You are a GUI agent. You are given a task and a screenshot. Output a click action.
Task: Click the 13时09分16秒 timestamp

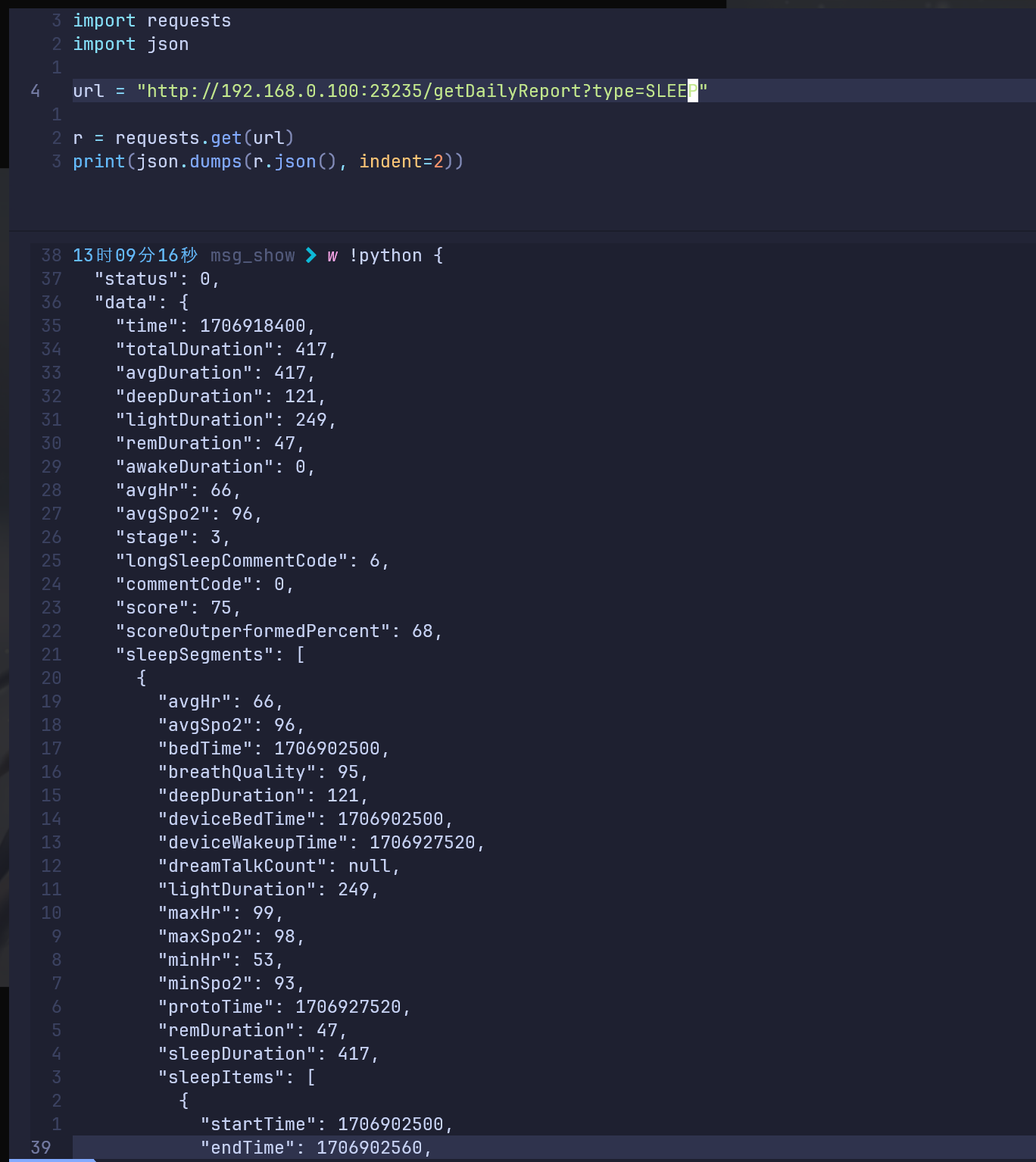point(135,255)
